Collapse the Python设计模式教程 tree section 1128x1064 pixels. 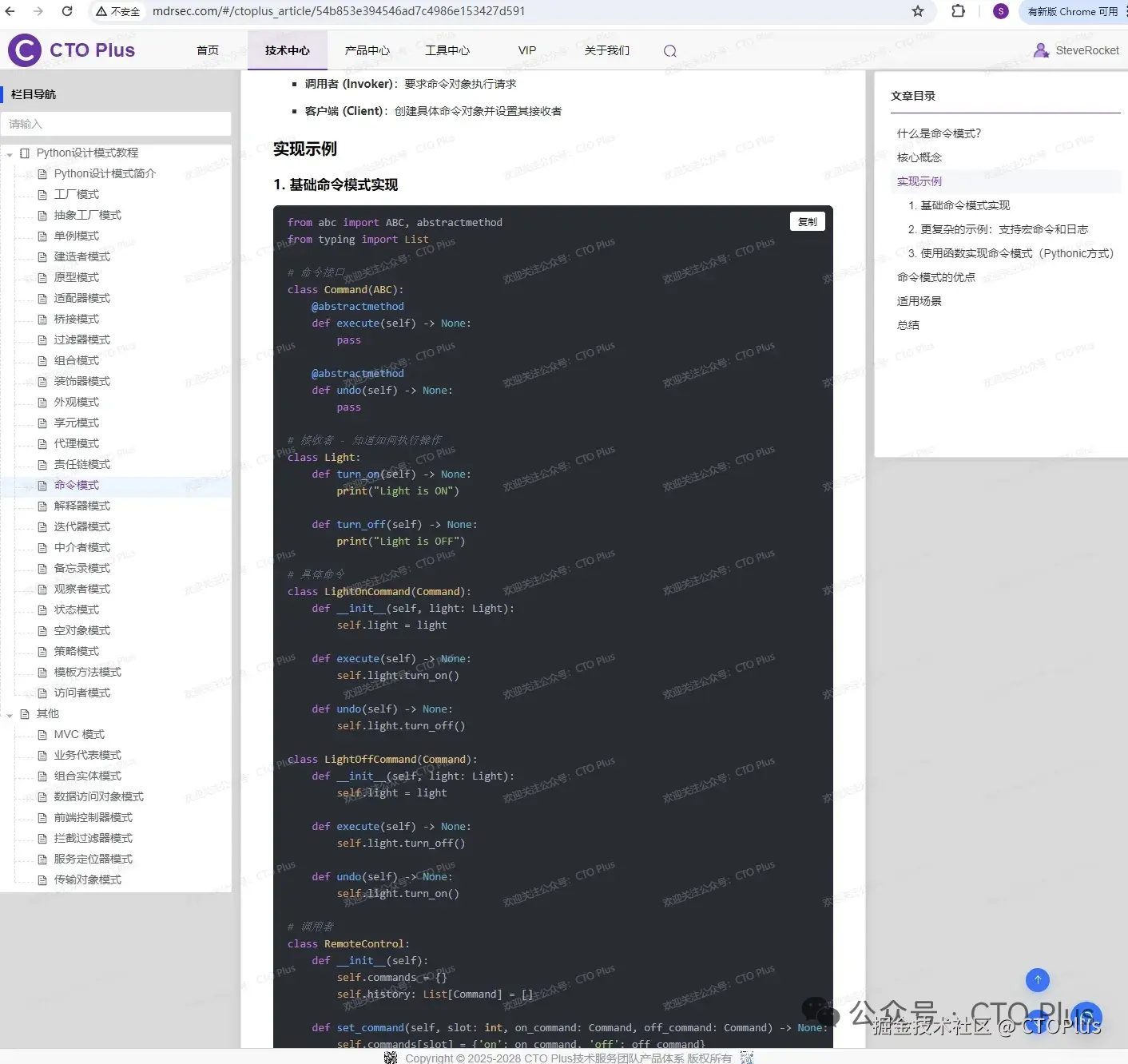[x=10, y=153]
